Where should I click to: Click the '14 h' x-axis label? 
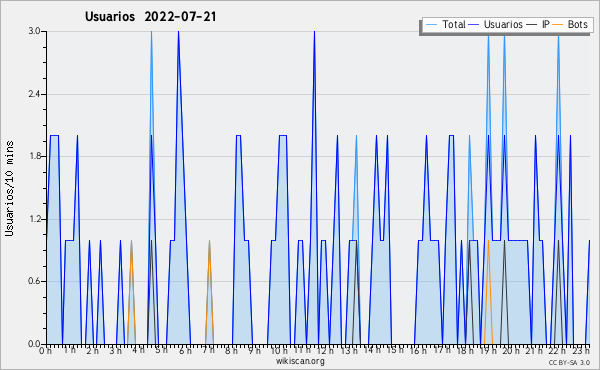click(x=372, y=350)
